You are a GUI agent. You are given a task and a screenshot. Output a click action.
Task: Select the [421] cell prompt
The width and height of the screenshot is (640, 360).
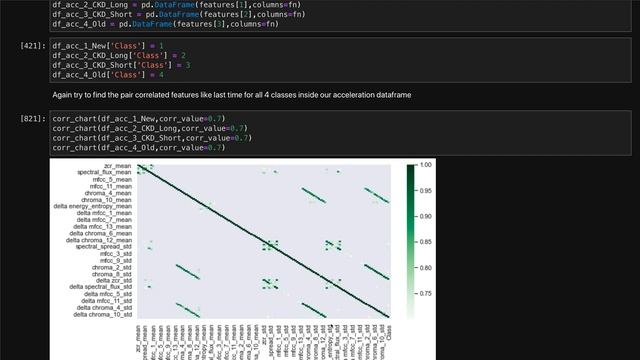pos(33,46)
